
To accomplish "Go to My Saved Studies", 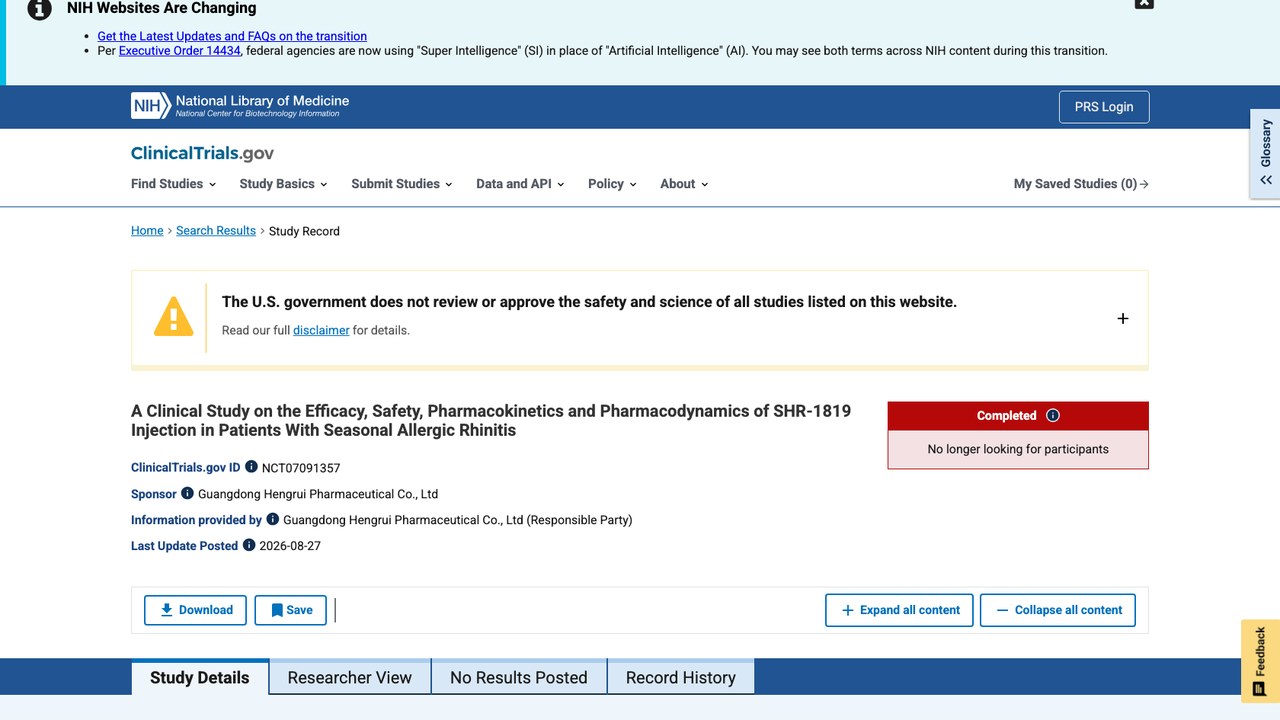I will click(1081, 184).
